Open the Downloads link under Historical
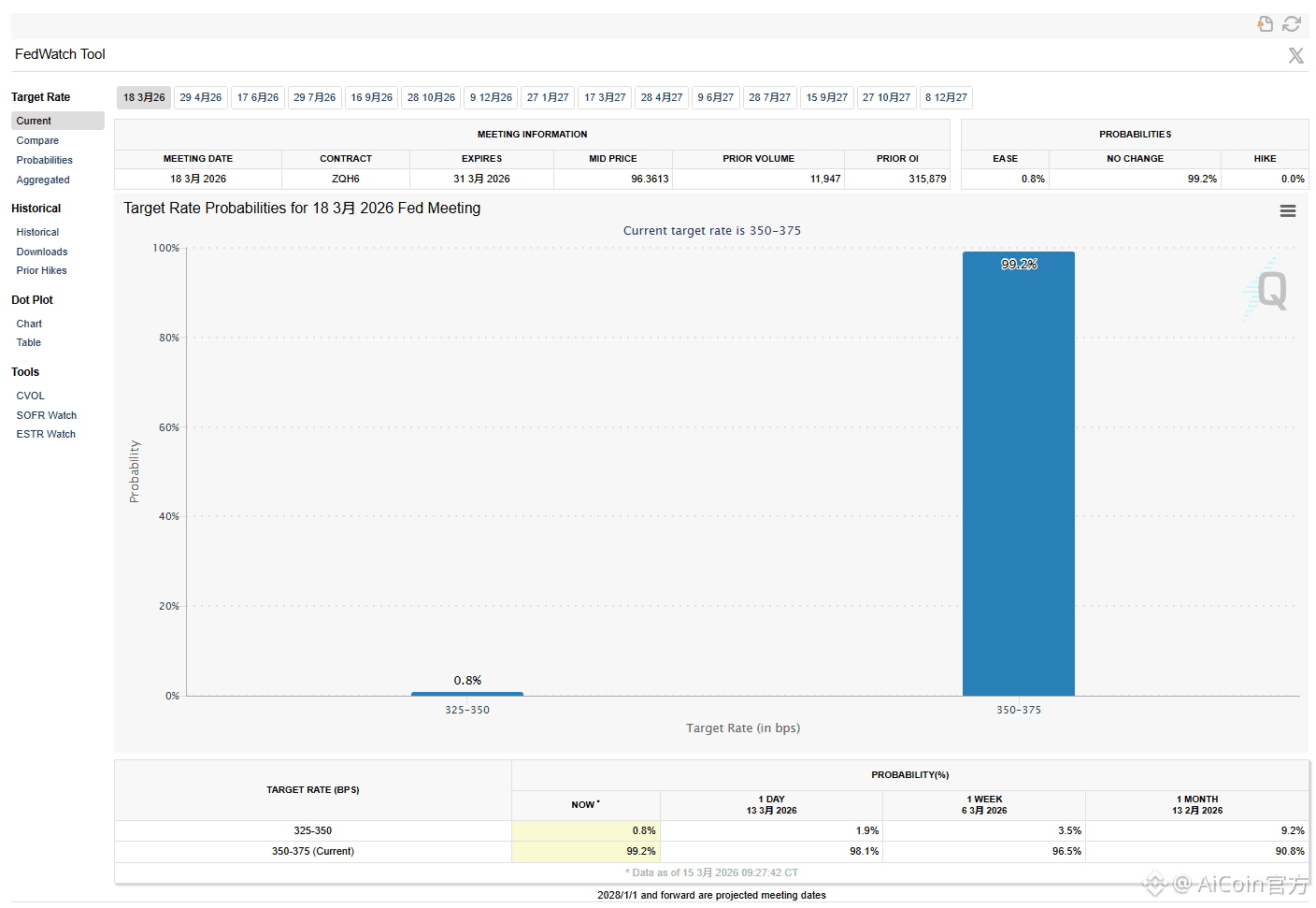This screenshot has height=908, width=1316. (42, 252)
